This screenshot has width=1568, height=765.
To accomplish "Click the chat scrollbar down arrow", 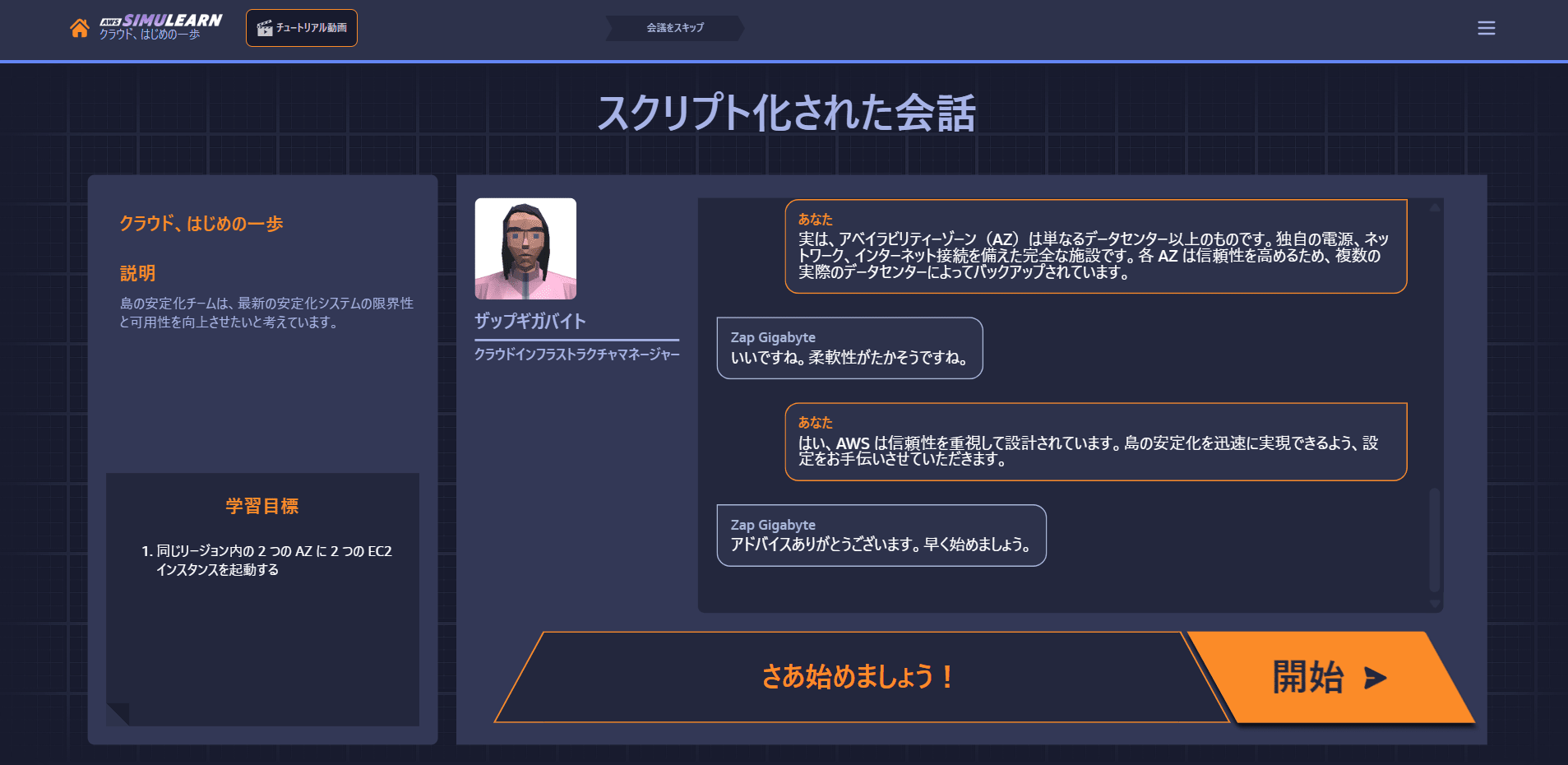I will pos(1435,604).
